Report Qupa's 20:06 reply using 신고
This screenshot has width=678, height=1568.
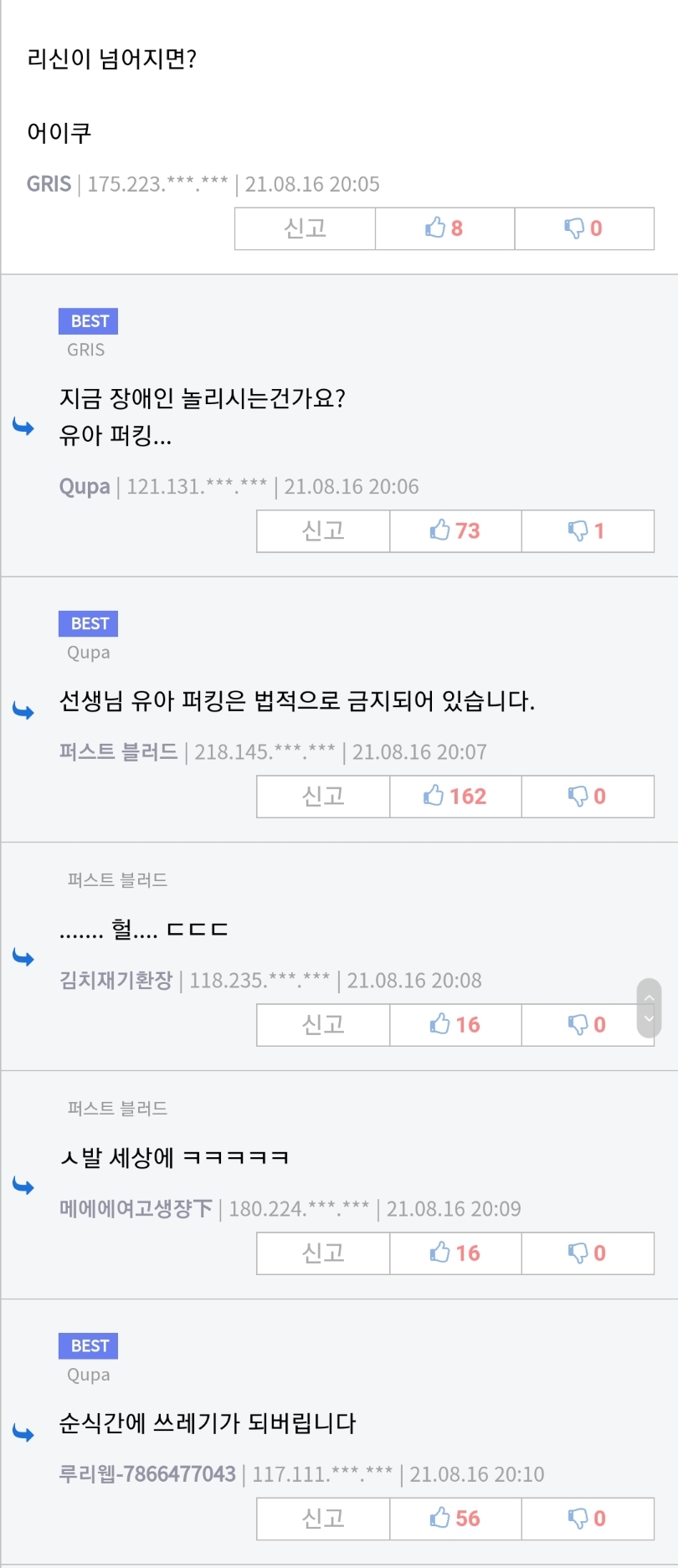point(323,530)
